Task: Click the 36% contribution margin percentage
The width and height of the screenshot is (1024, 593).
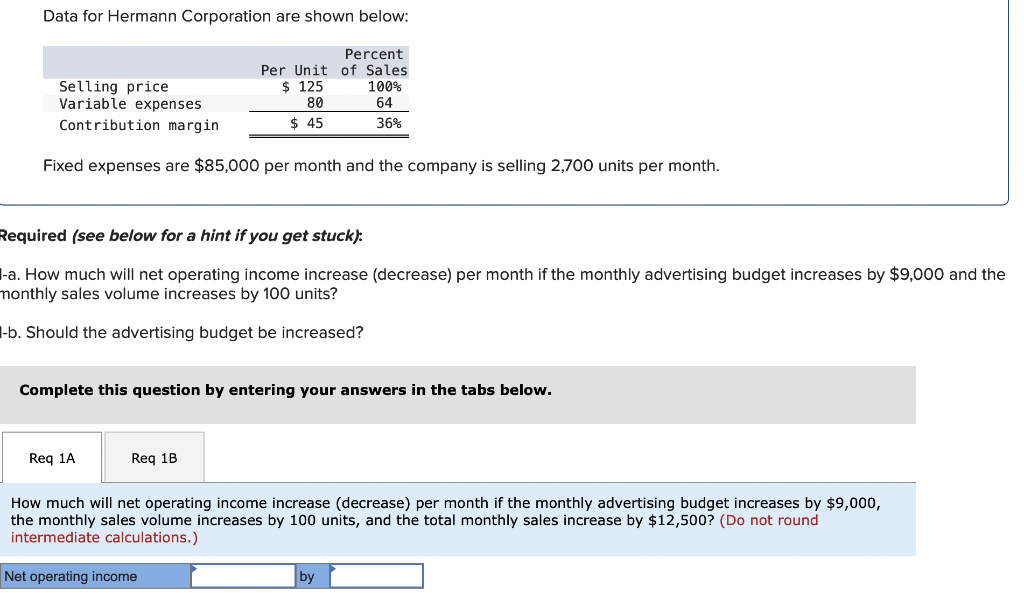Action: pyautogui.click(x=389, y=124)
